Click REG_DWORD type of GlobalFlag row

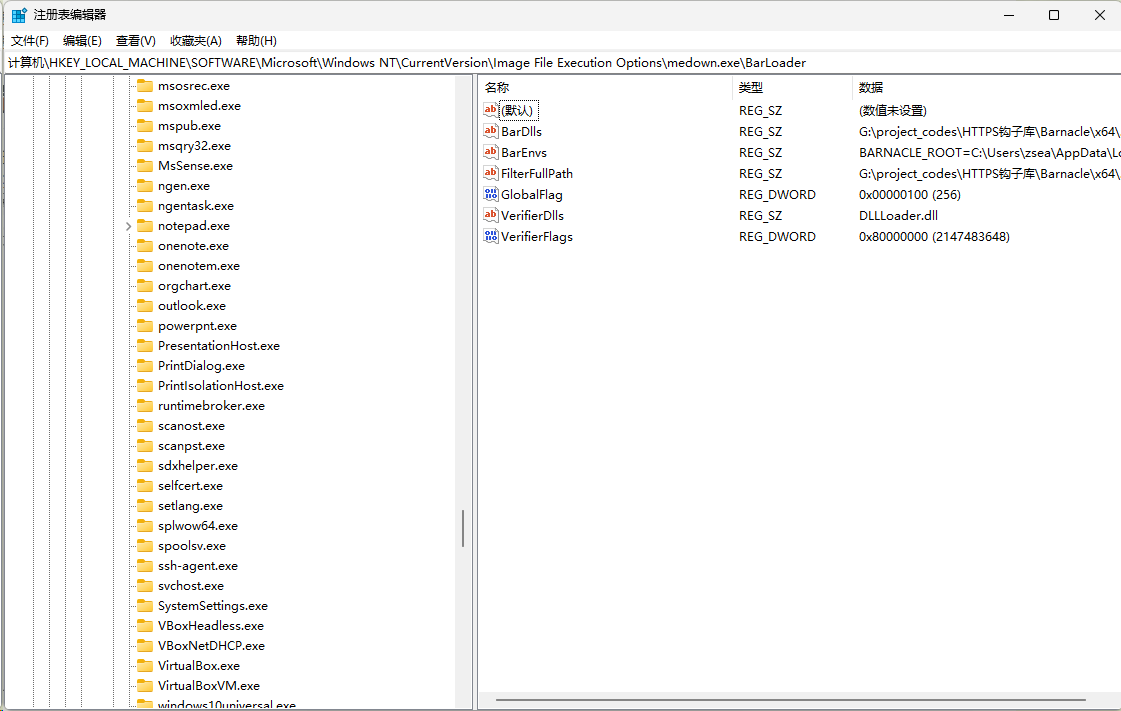777,194
